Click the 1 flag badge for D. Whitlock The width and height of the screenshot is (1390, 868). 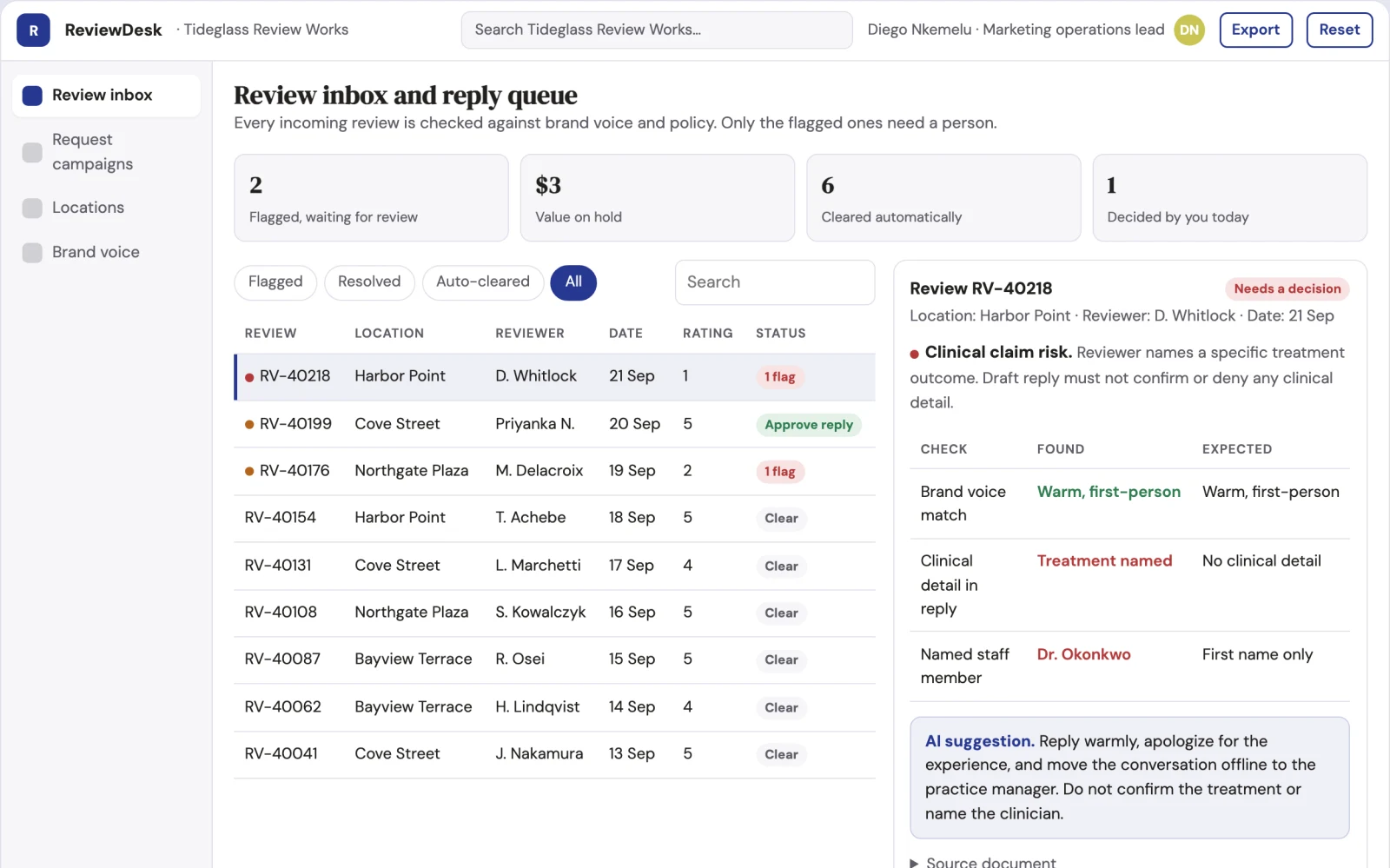click(780, 377)
